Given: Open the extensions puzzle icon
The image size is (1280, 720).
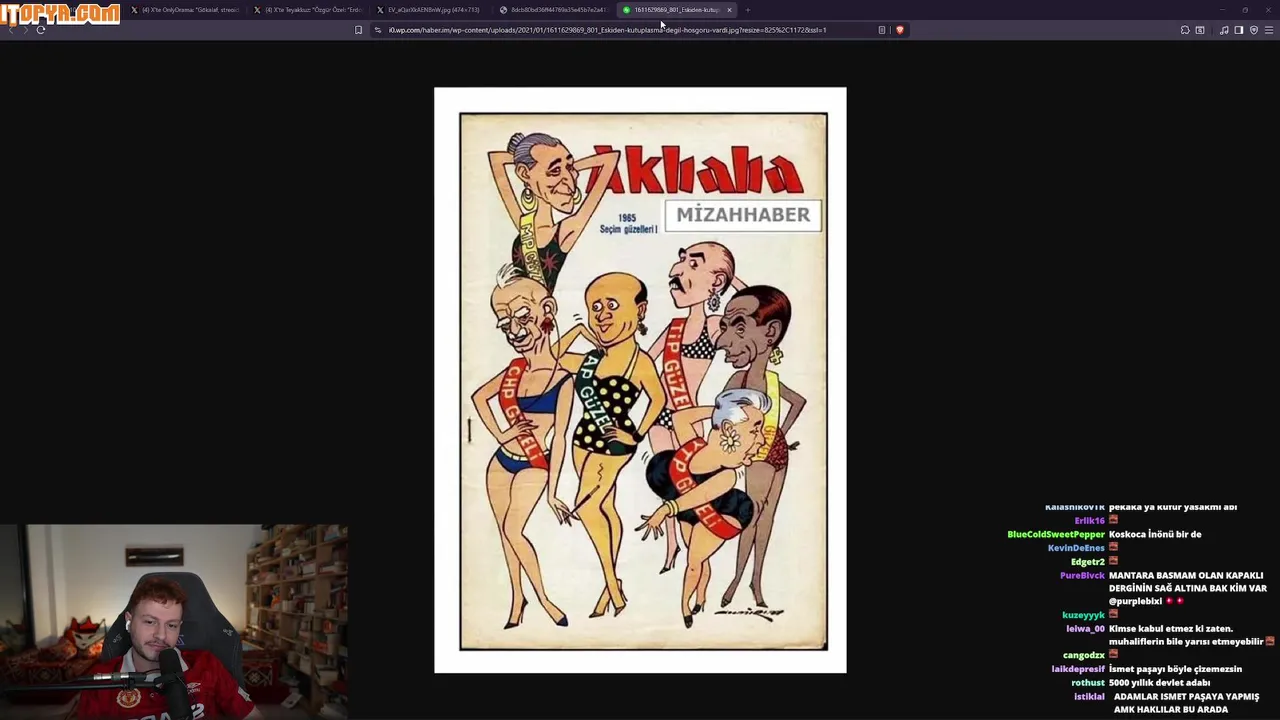Looking at the screenshot, I should [x=1185, y=30].
